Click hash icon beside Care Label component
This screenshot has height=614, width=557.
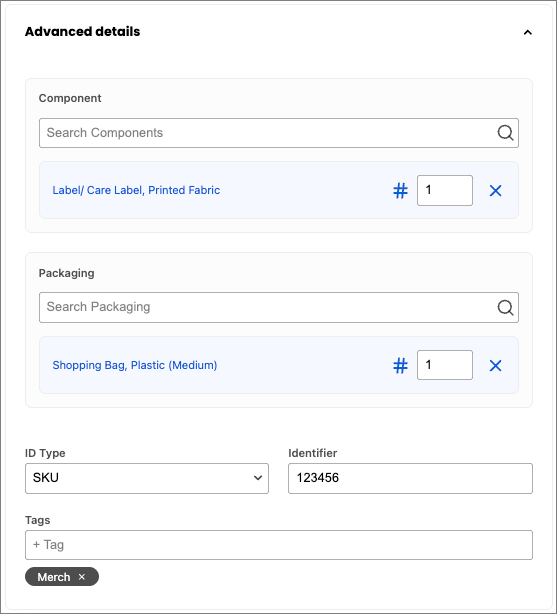(x=400, y=191)
